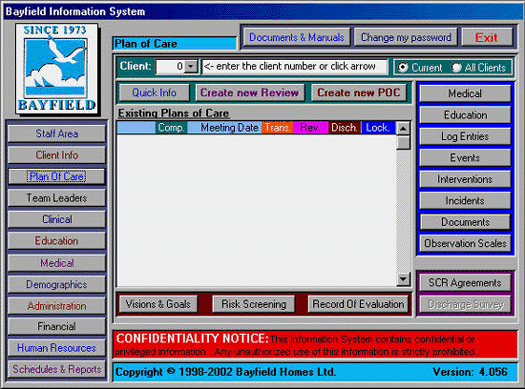Click Education button in right panel

point(465,115)
